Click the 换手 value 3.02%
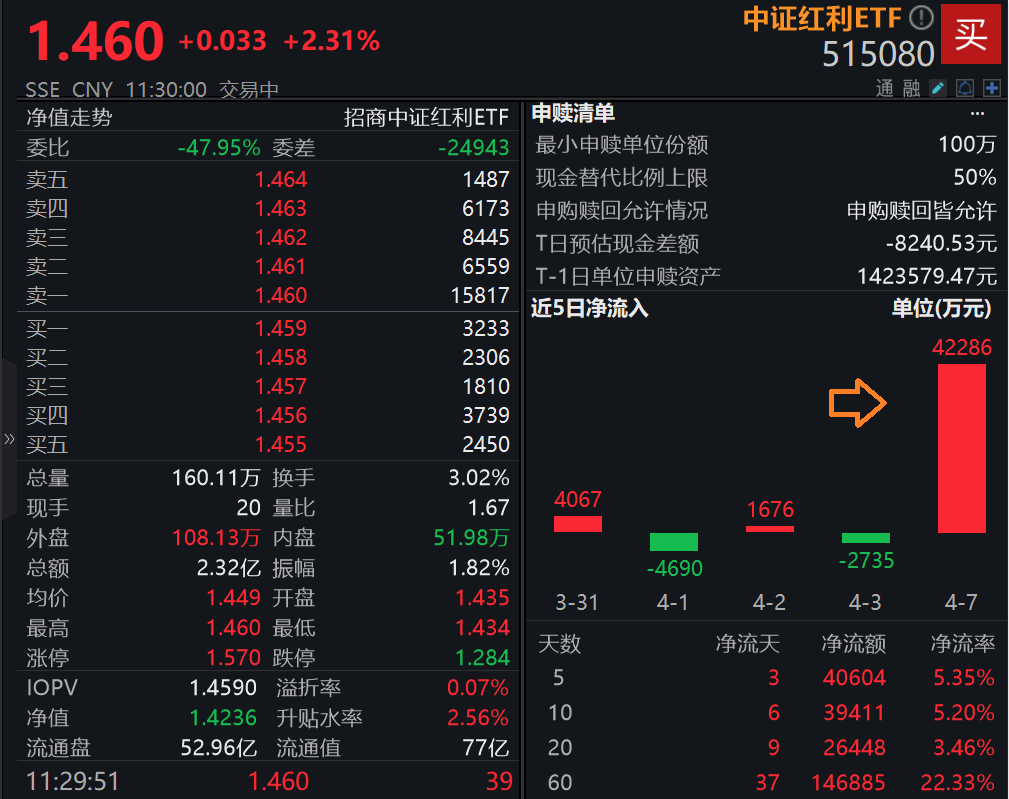 (x=479, y=478)
